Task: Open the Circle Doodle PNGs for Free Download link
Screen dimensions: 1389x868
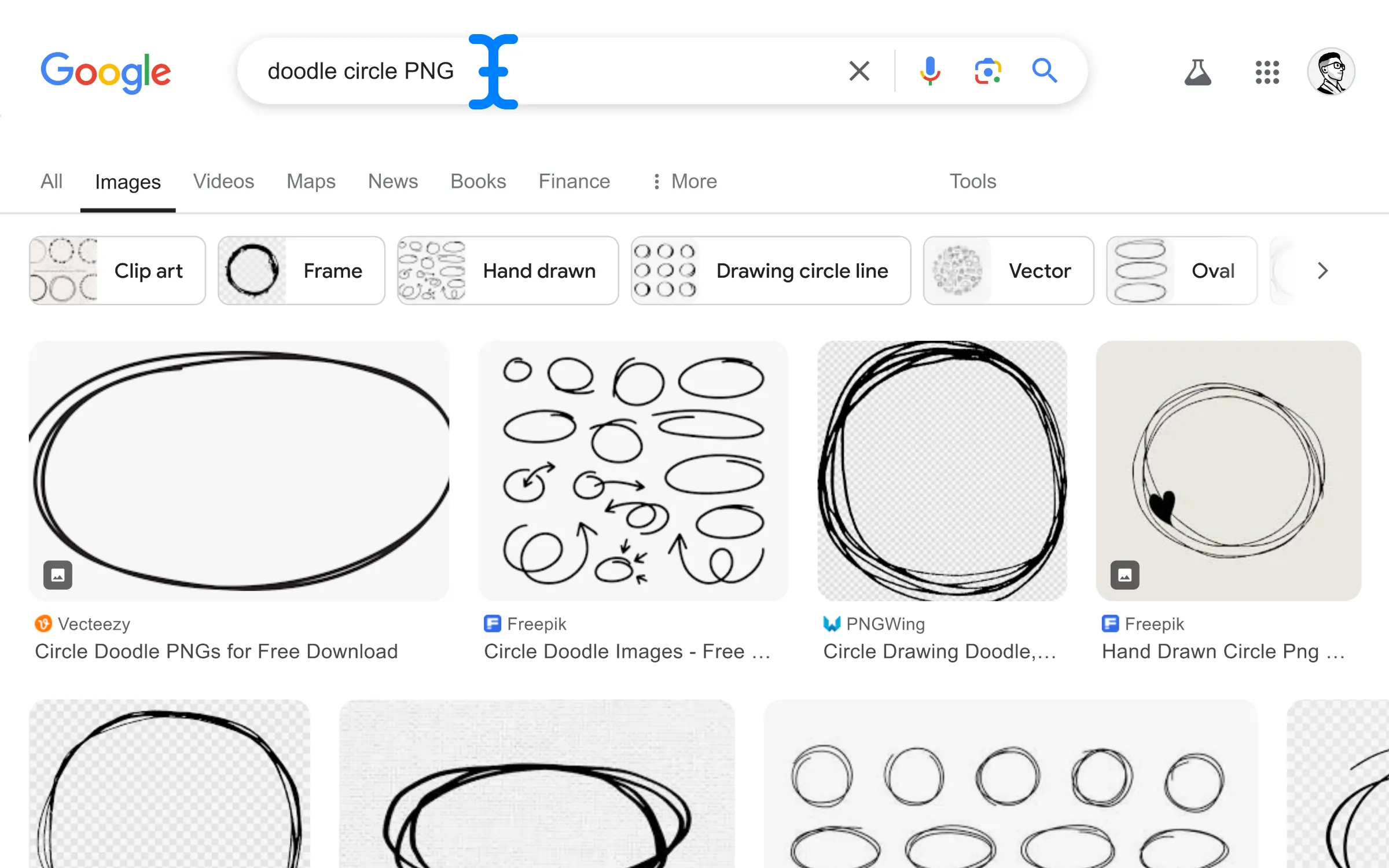Action: pos(216,652)
